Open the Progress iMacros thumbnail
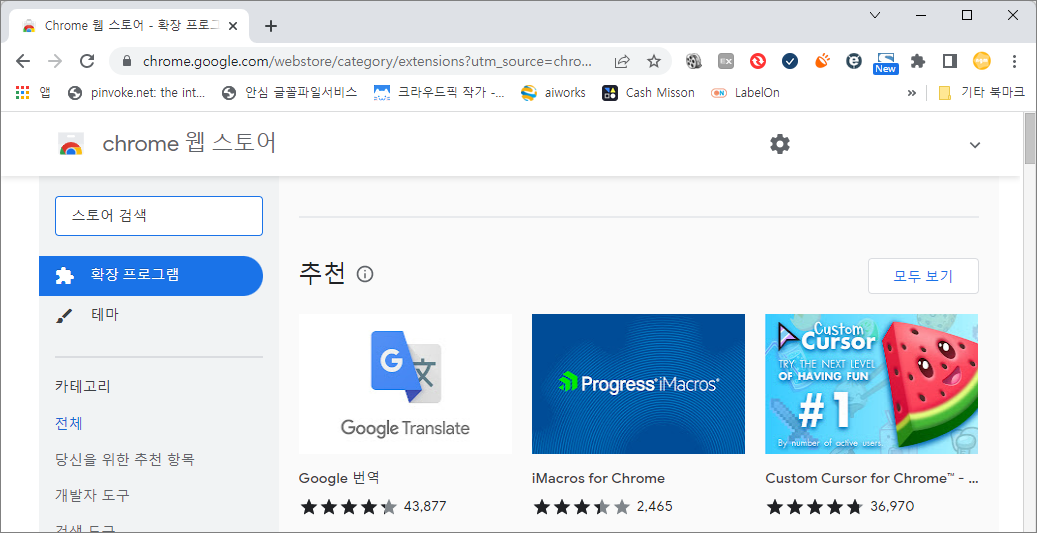 click(x=638, y=384)
